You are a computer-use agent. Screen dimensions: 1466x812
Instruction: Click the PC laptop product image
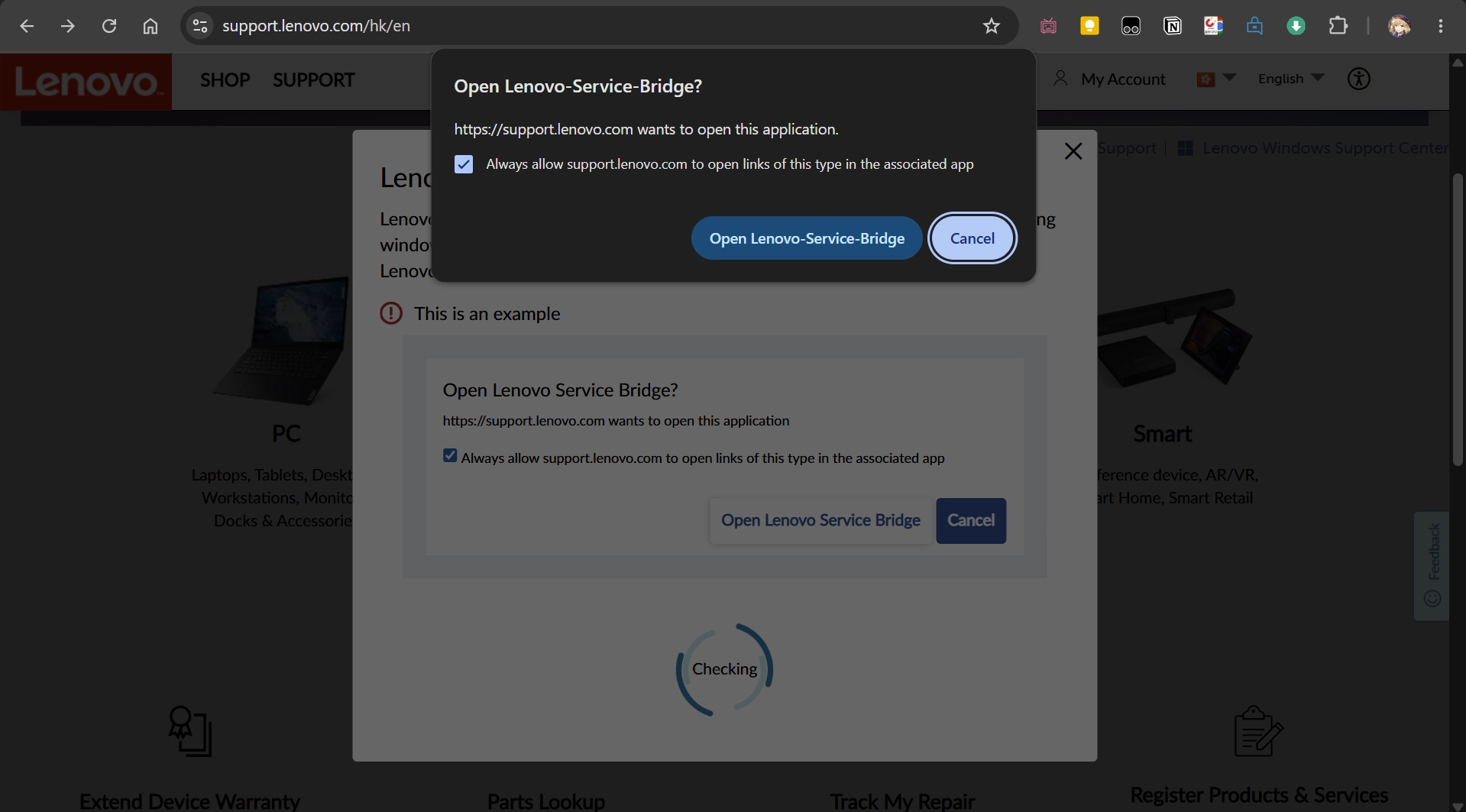[x=281, y=340]
